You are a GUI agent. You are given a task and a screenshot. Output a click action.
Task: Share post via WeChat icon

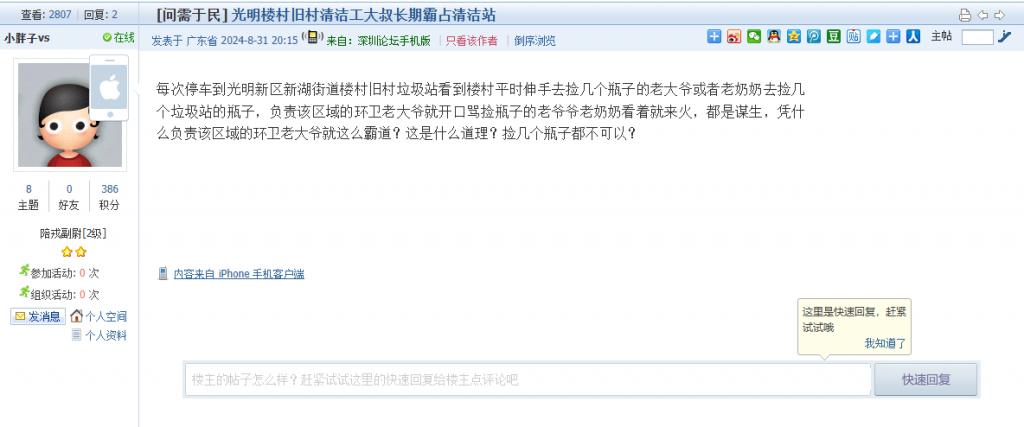click(754, 37)
